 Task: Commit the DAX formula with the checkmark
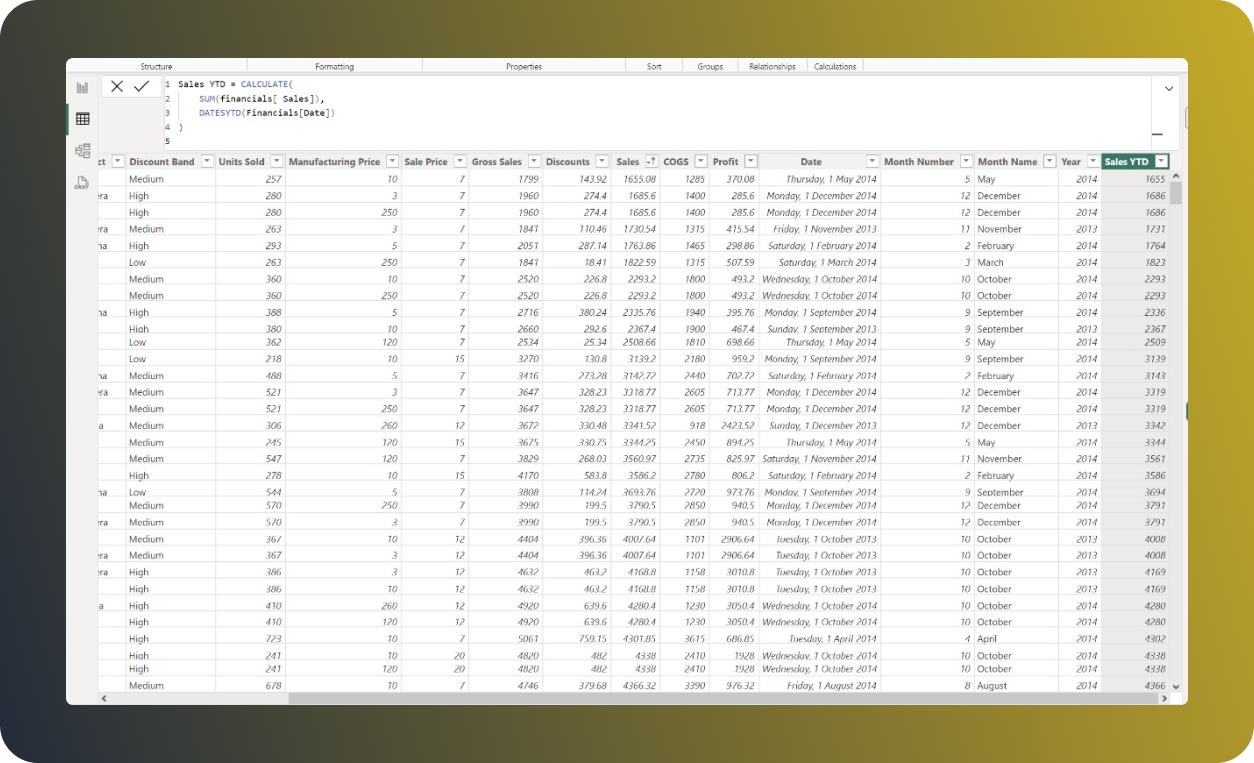click(x=142, y=85)
